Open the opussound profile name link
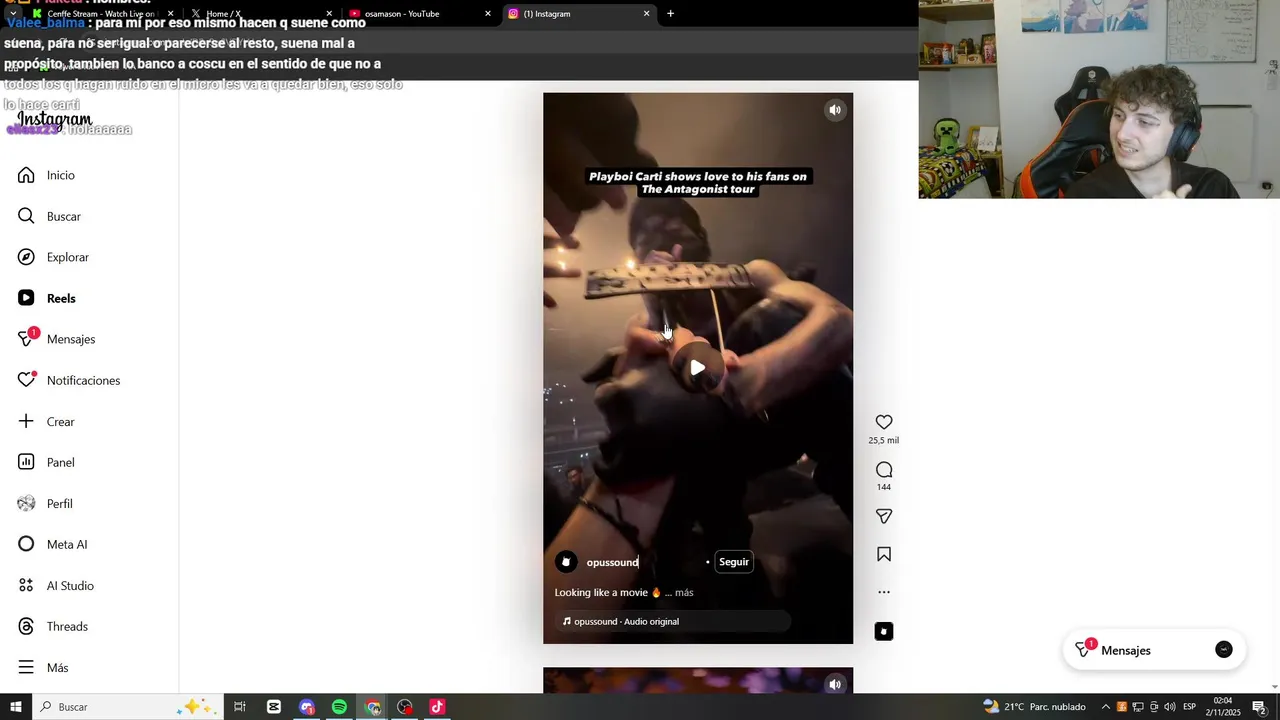Screen dimensions: 1280x720 click(x=612, y=562)
